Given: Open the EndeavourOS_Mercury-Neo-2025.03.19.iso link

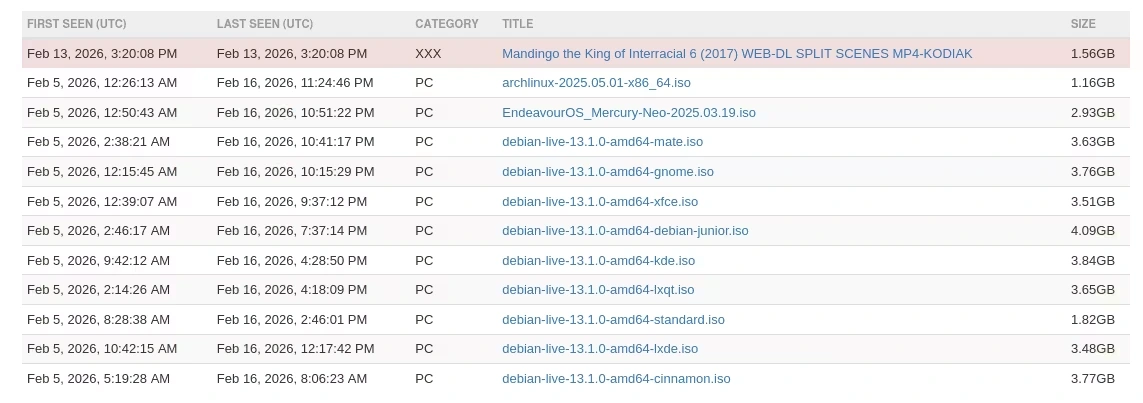Looking at the screenshot, I should tap(628, 113).
